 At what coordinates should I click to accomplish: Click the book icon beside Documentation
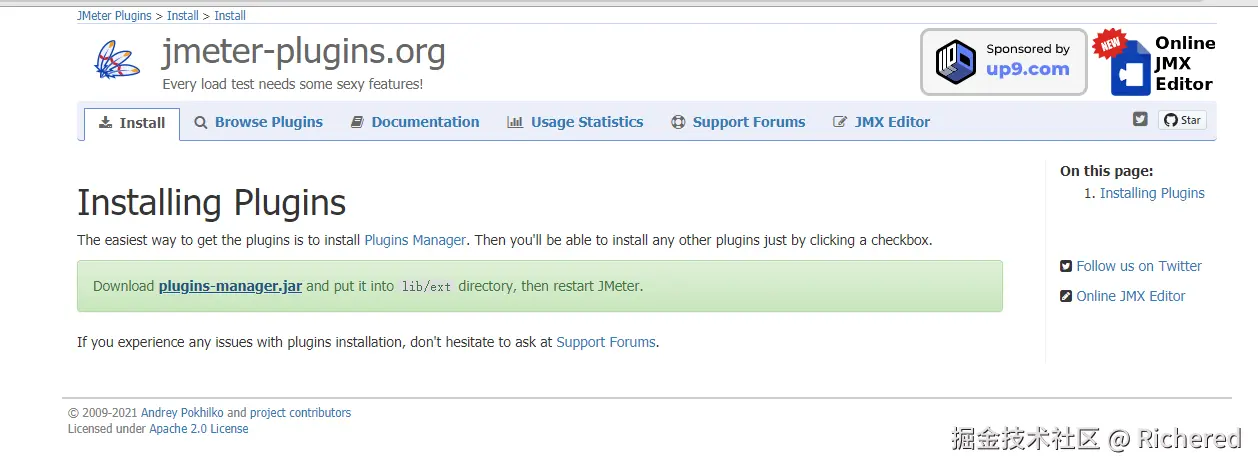(x=357, y=122)
